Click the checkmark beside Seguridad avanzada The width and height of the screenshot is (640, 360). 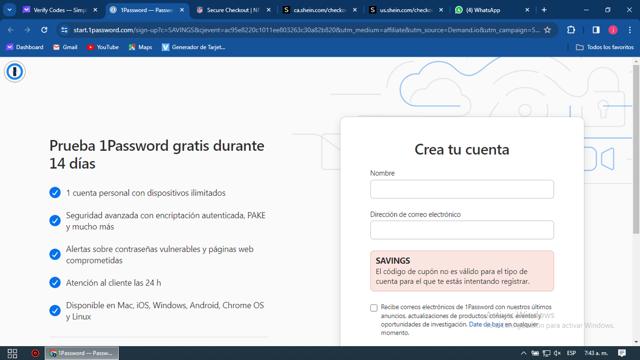[55, 221]
